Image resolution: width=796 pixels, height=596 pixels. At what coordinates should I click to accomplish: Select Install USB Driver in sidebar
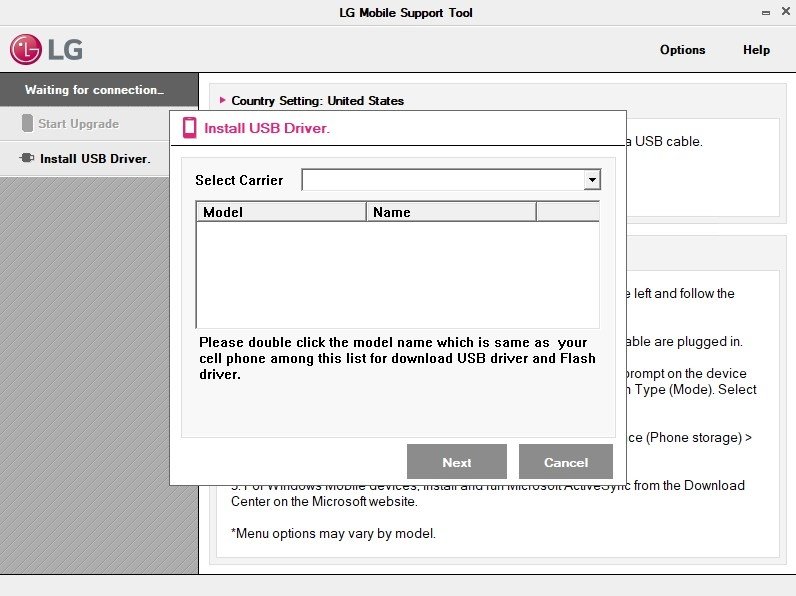pyautogui.click(x=84, y=158)
